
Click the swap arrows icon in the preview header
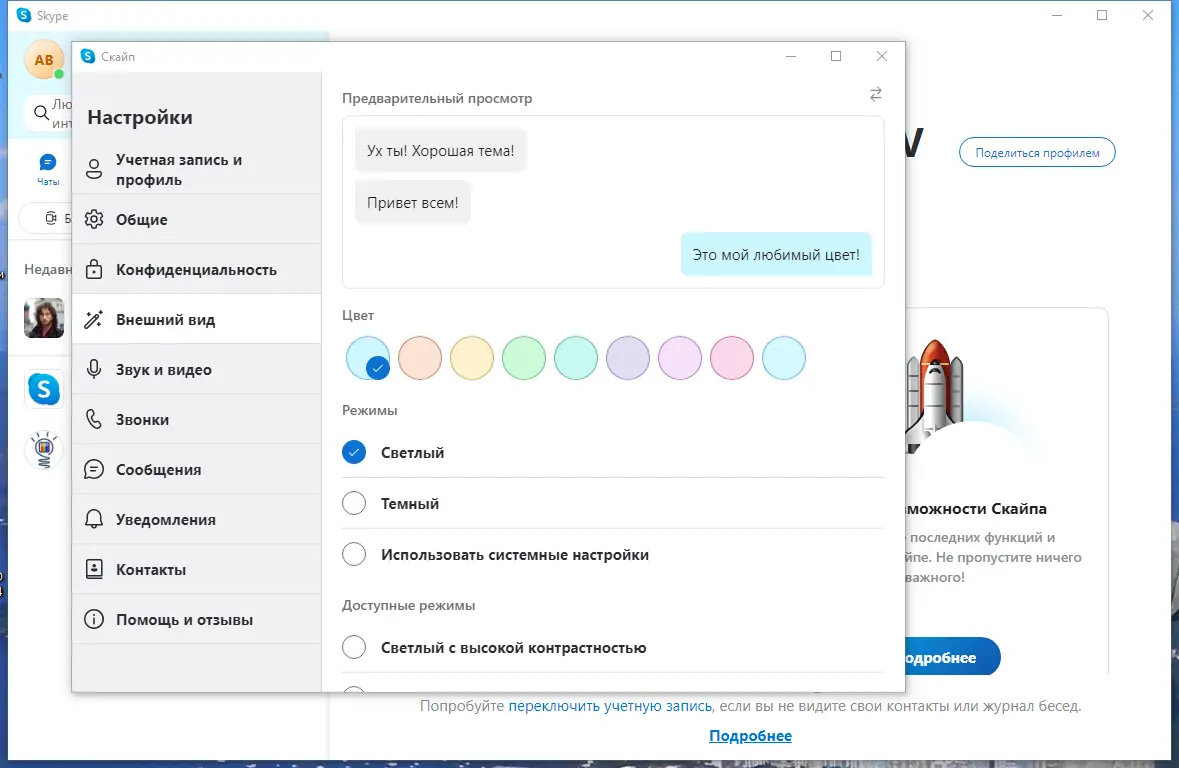pos(876,94)
